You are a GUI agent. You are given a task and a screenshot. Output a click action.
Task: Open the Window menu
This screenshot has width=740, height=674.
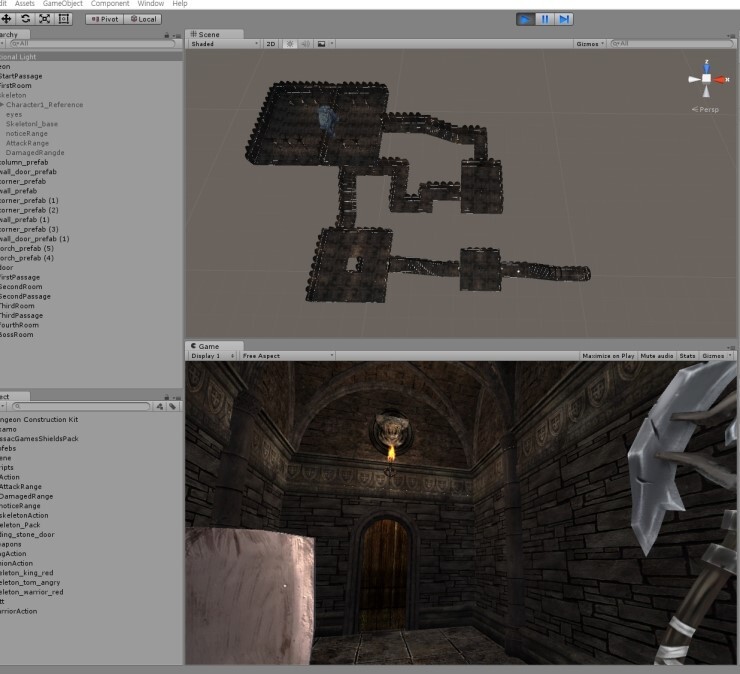(x=151, y=4)
